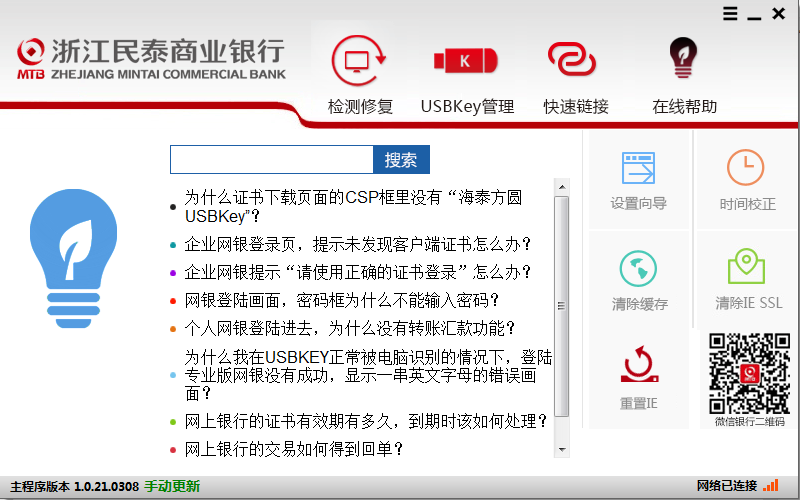Click the 清除IE SSL icon

click(746, 266)
